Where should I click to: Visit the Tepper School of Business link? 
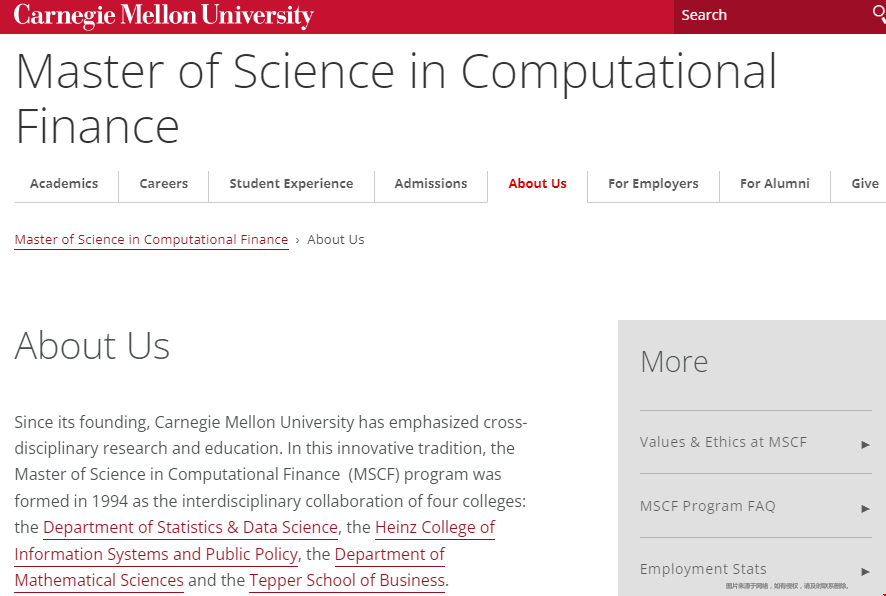tap(347, 580)
